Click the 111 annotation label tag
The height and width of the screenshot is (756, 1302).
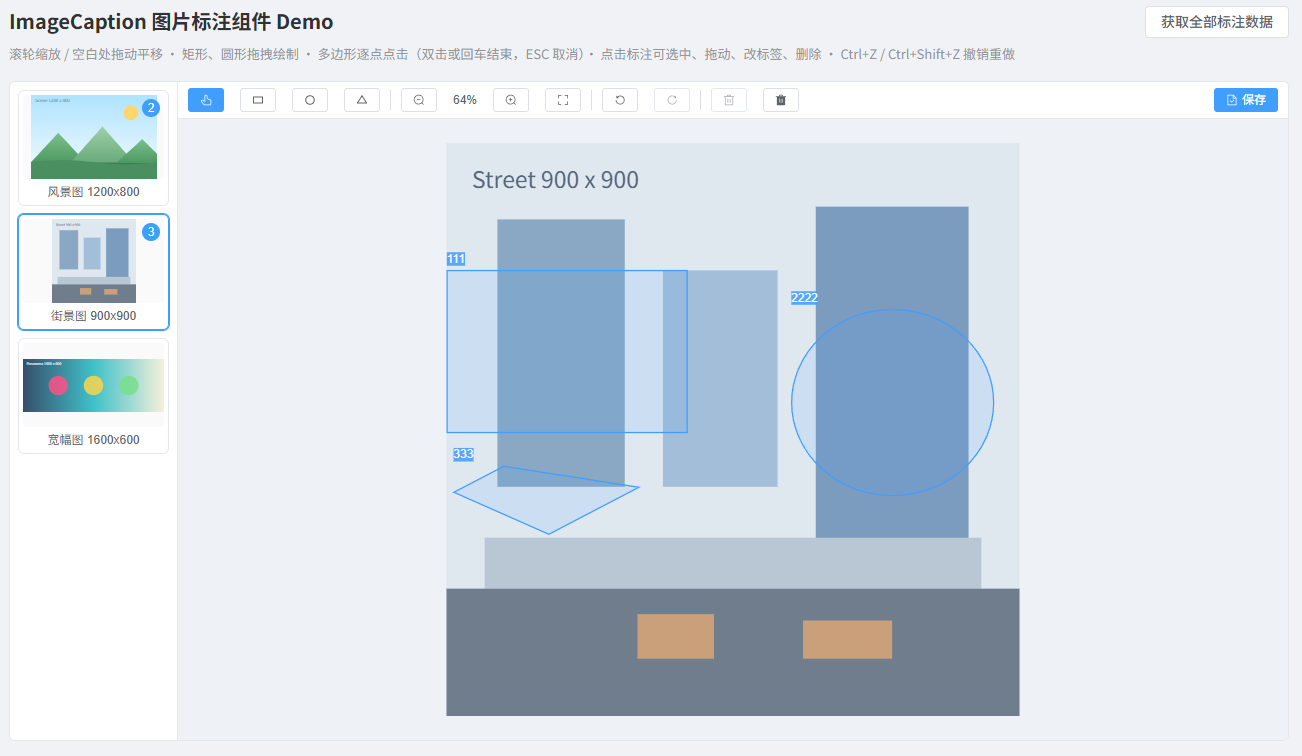[456, 259]
